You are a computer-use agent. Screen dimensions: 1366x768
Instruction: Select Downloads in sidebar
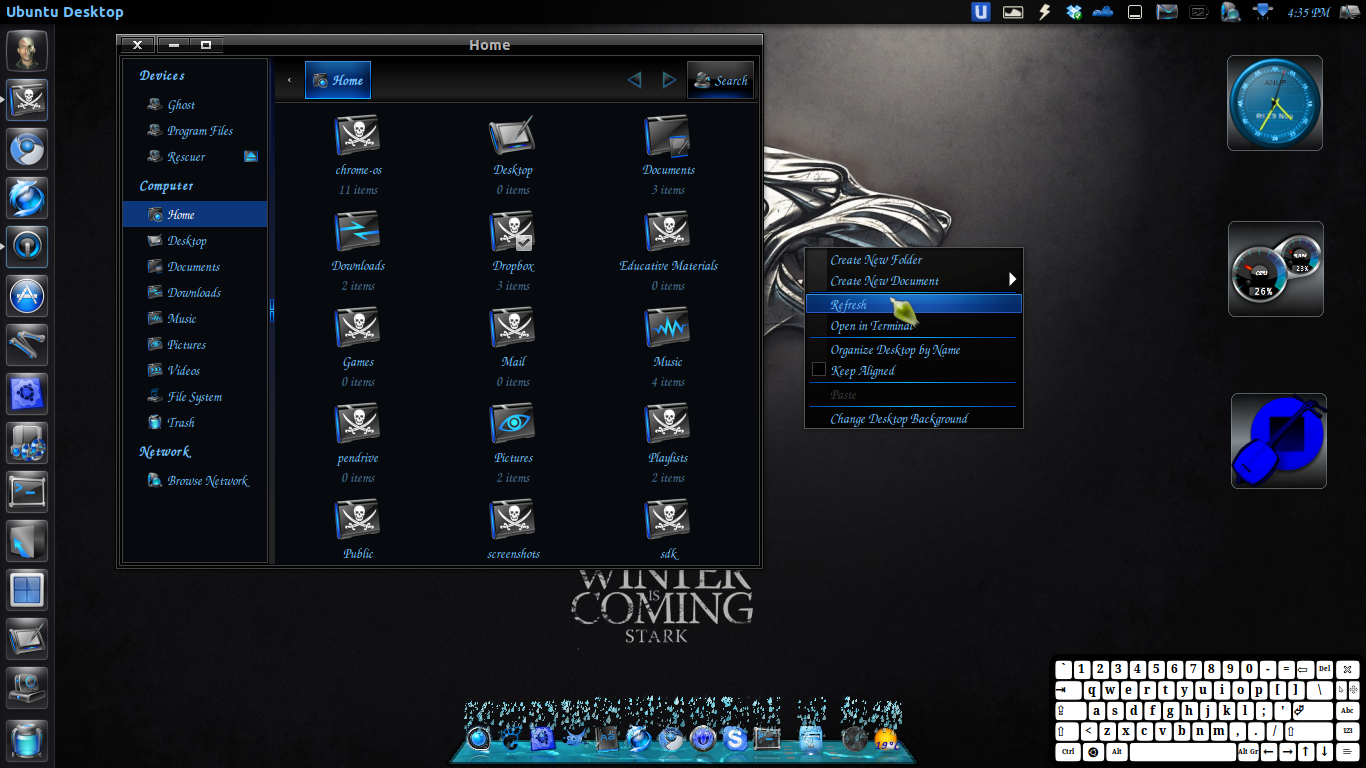195,292
